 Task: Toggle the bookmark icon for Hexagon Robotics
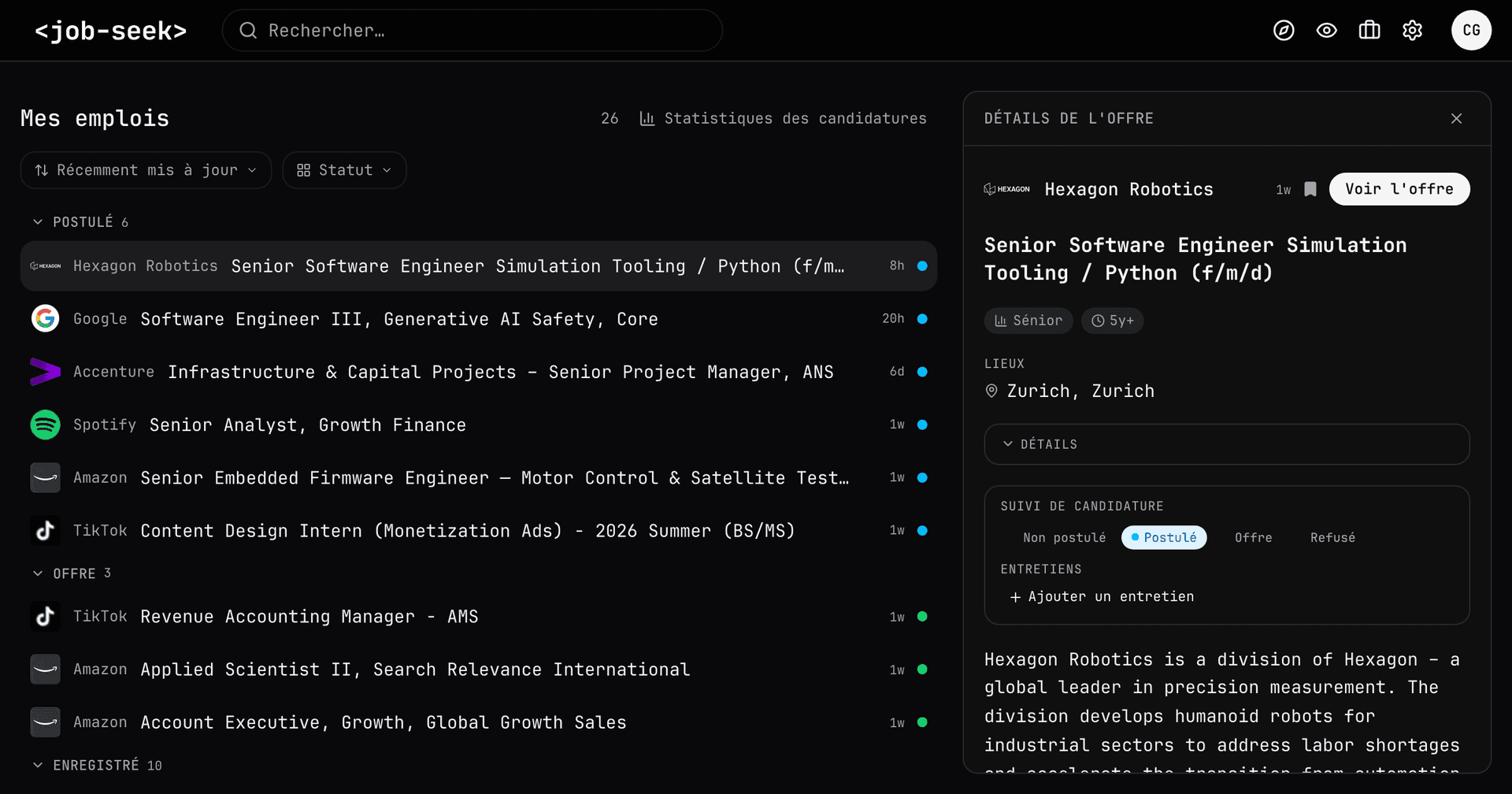(1310, 189)
